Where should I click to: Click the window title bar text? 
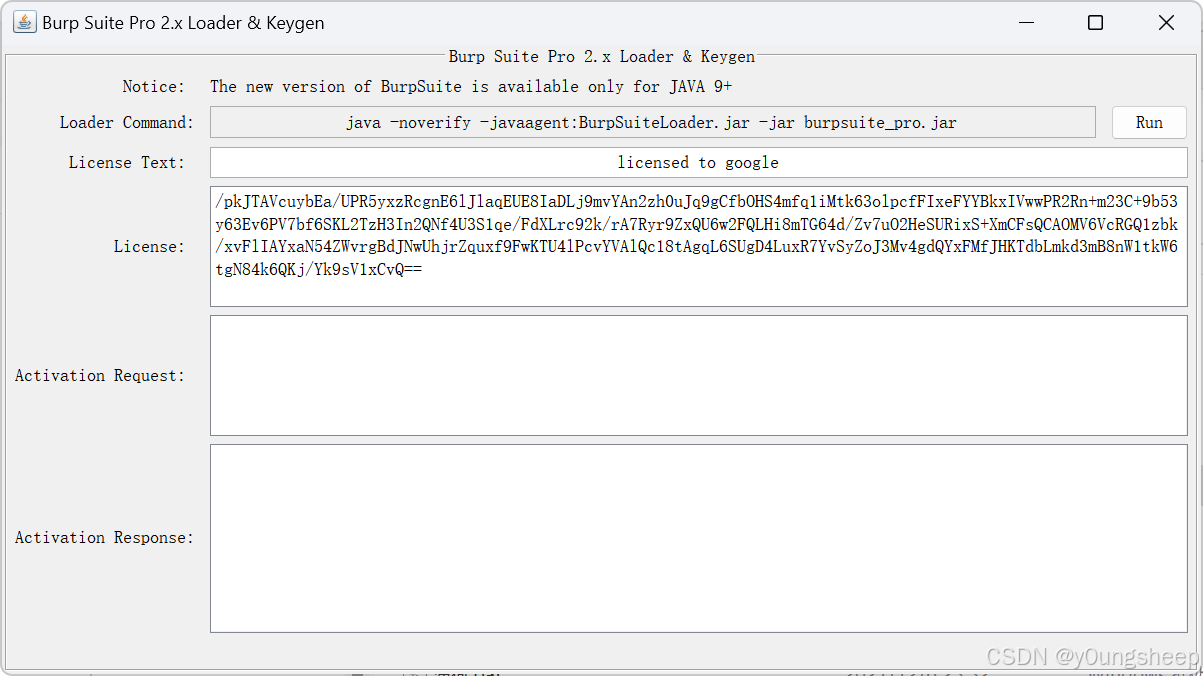click(183, 23)
